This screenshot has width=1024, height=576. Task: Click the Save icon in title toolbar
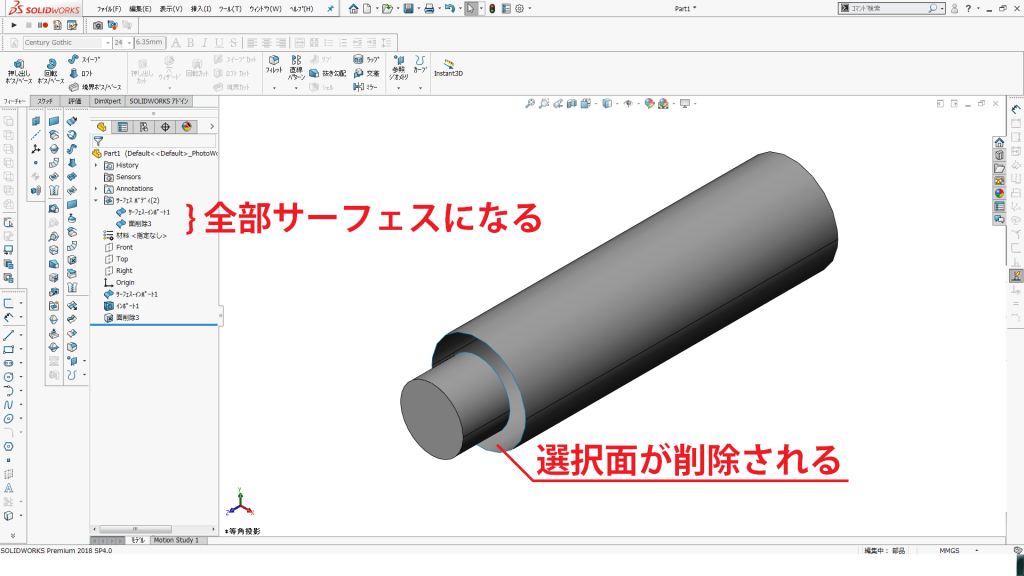pos(408,8)
